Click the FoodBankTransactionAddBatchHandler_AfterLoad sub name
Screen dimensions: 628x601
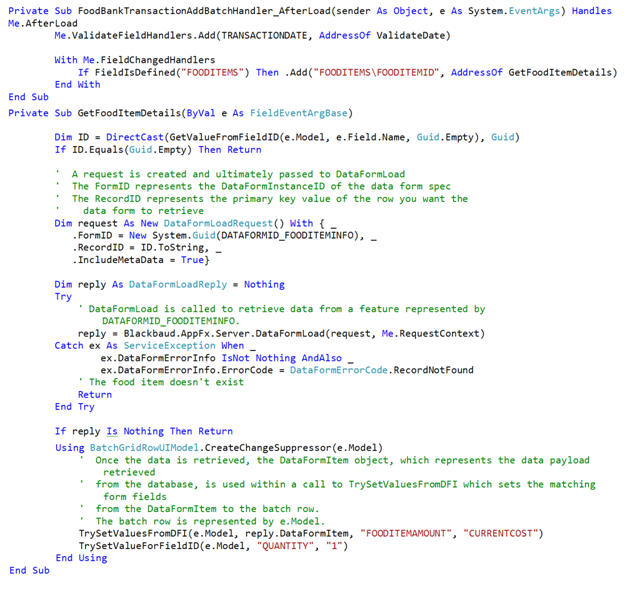pos(204,11)
